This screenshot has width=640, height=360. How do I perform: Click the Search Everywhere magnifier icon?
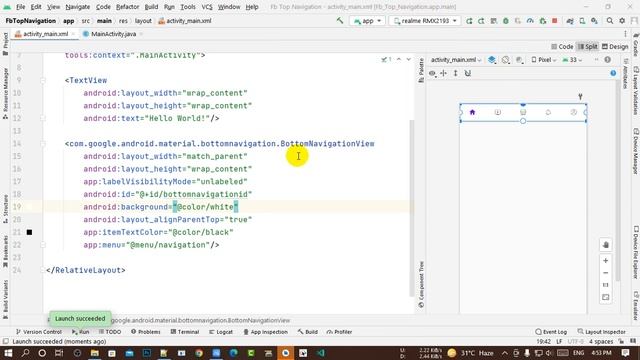click(x=610, y=20)
